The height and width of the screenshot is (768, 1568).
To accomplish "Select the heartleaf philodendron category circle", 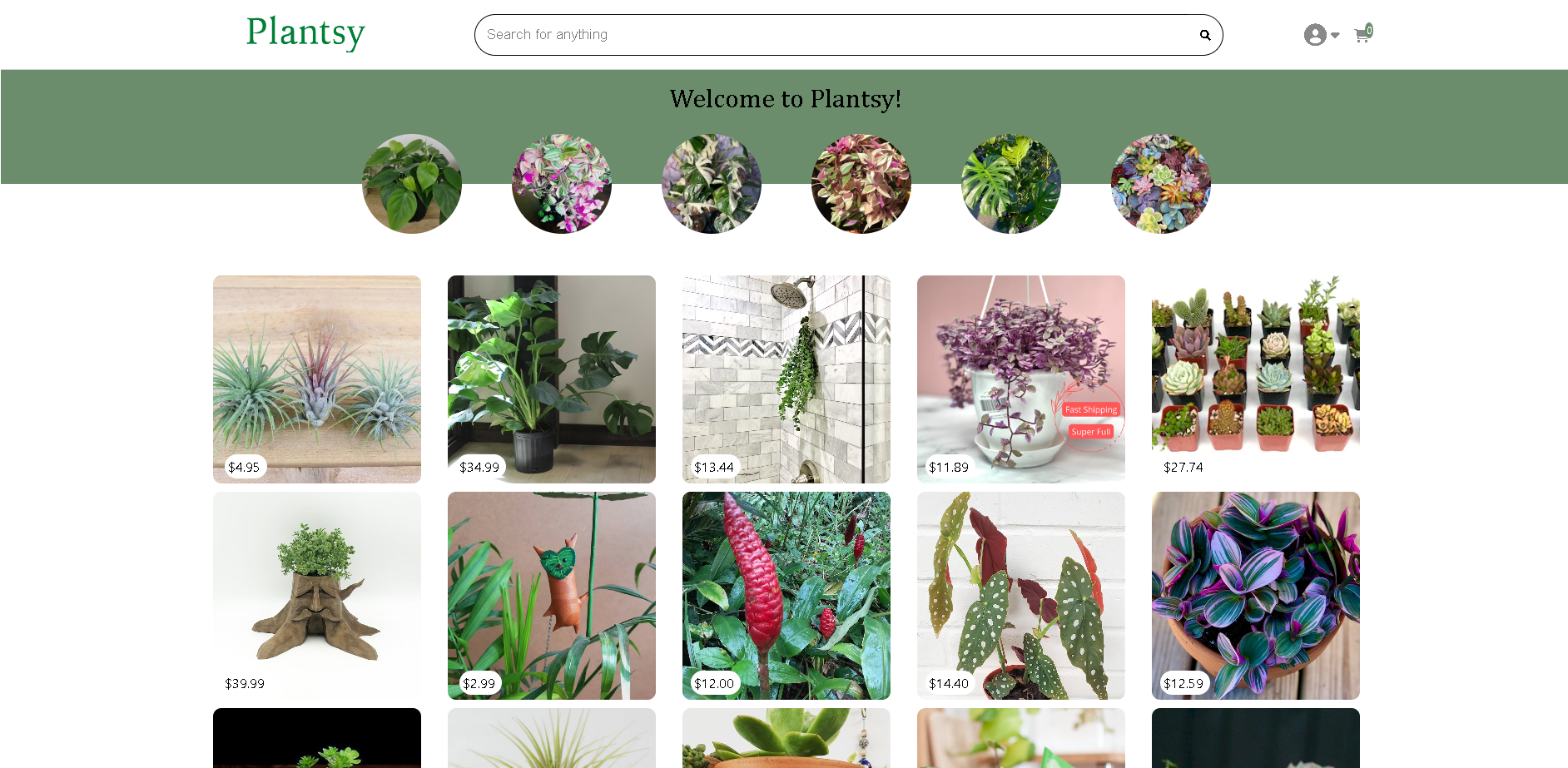I will tap(412, 184).
